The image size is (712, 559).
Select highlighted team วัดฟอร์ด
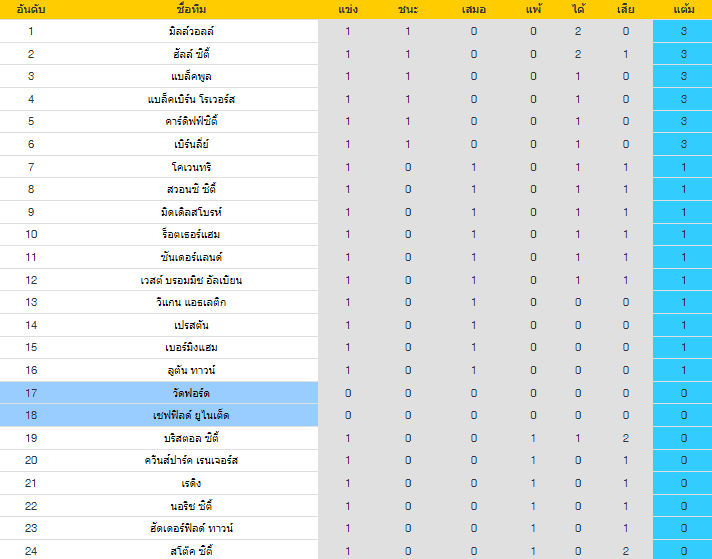click(x=191, y=393)
